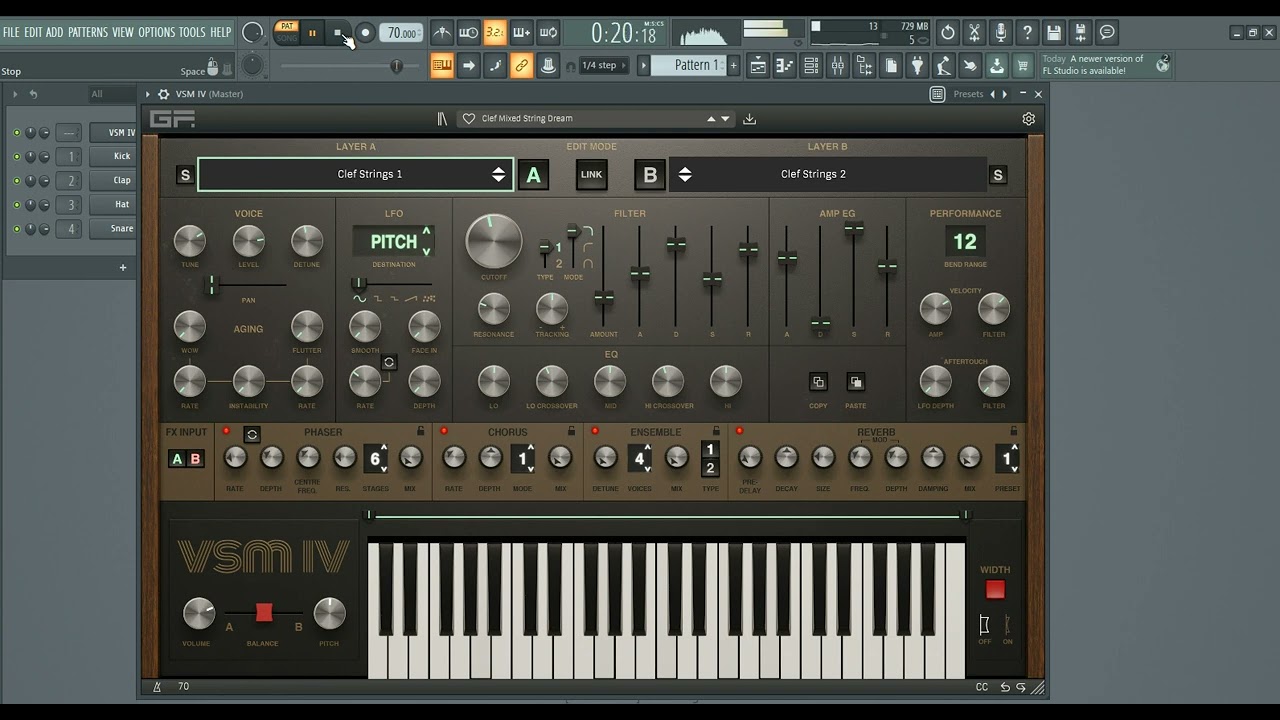Click the shopping cart icon
1280x720 pixels.
tap(1022, 66)
